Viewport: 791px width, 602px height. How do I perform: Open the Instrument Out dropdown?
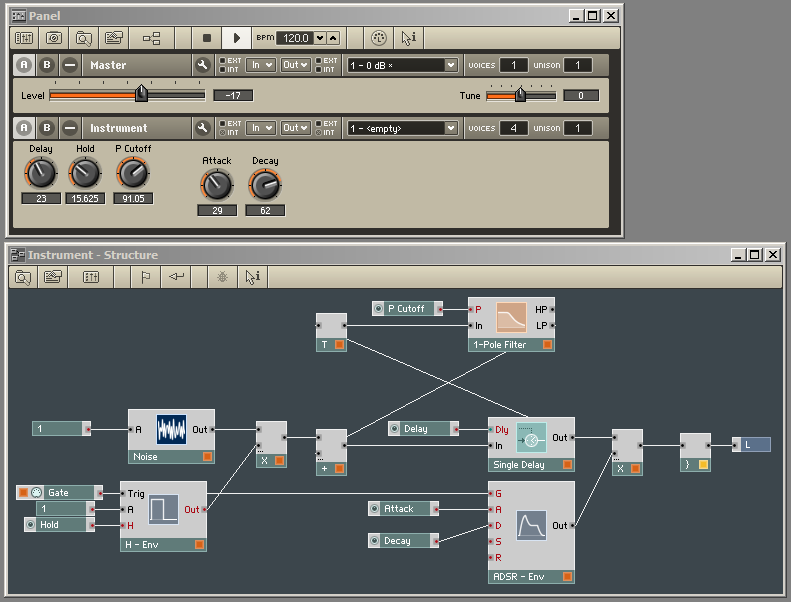295,128
